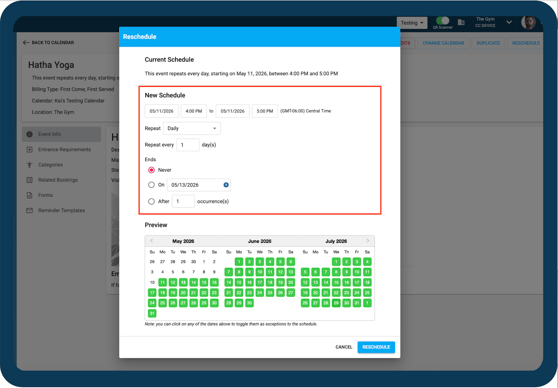The width and height of the screenshot is (558, 388).
Task: Click the Back to Calendar link
Action: [x=48, y=42]
